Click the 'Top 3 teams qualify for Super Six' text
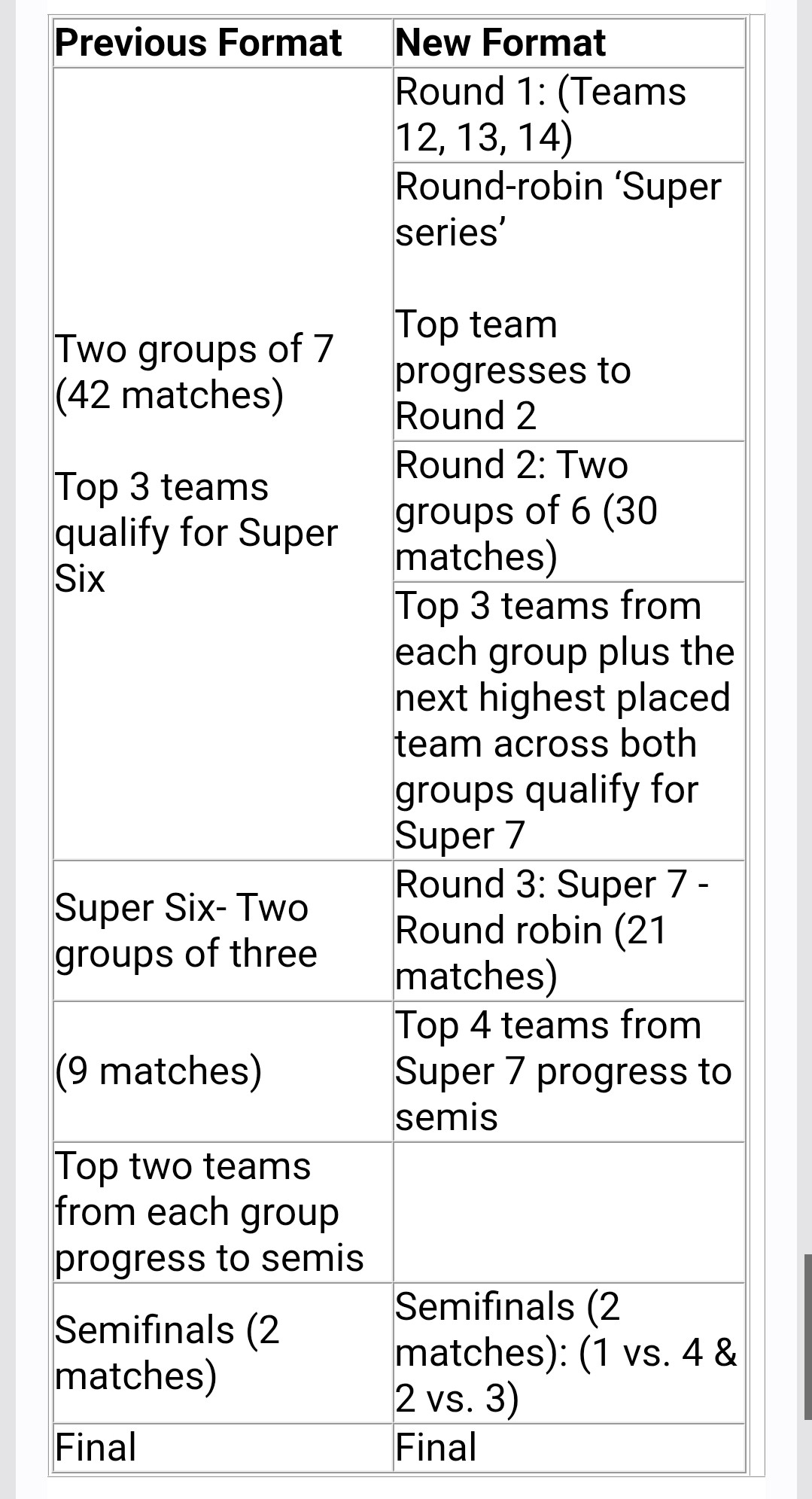This screenshot has width=812, height=1499. [x=197, y=533]
